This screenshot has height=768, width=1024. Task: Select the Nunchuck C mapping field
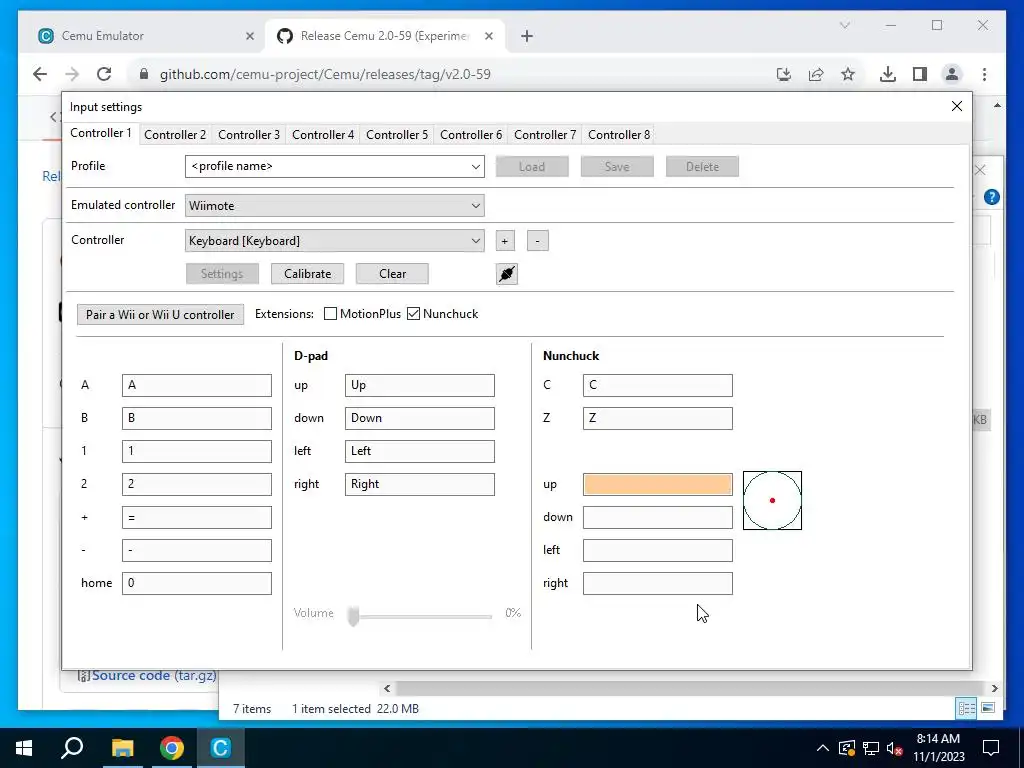[658, 385]
